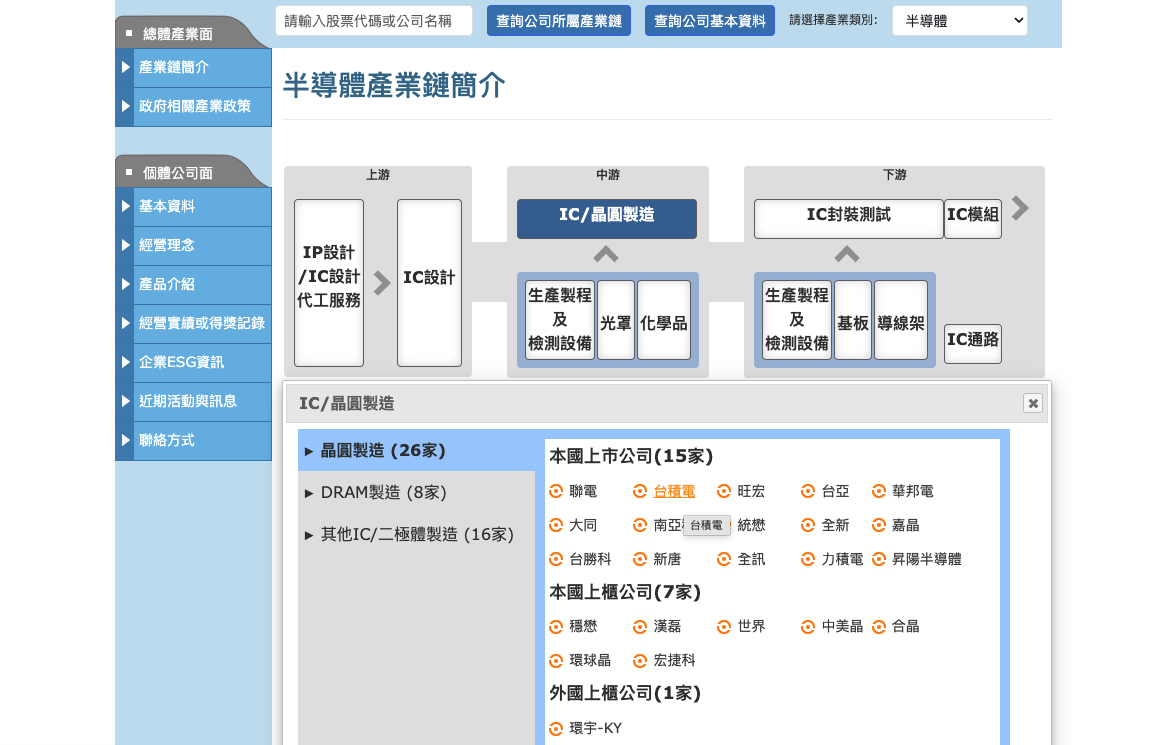This screenshot has height=745, width=1164.
Task: Open company link 力積電
Action: point(842,559)
